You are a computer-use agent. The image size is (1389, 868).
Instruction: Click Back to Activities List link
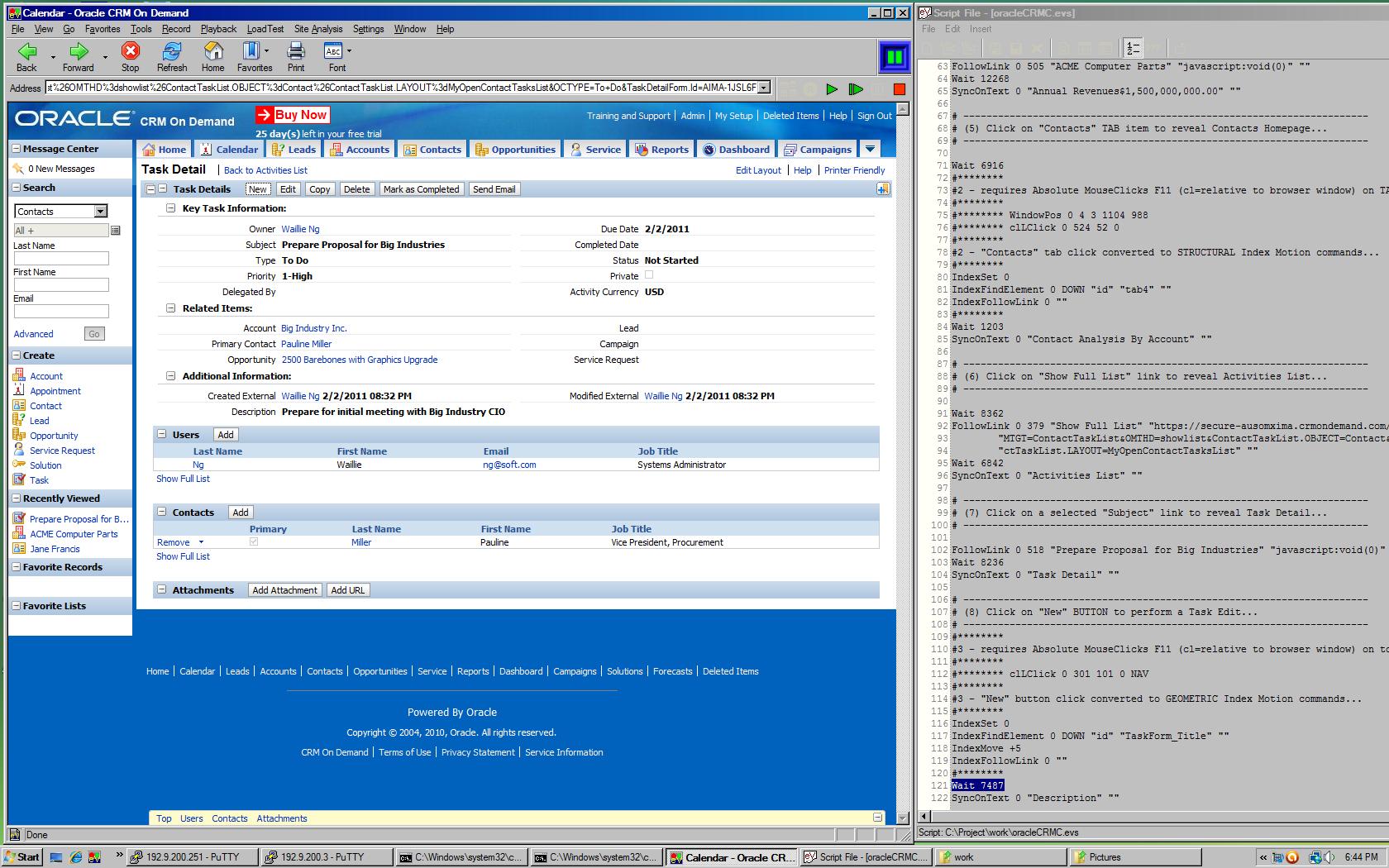(265, 170)
